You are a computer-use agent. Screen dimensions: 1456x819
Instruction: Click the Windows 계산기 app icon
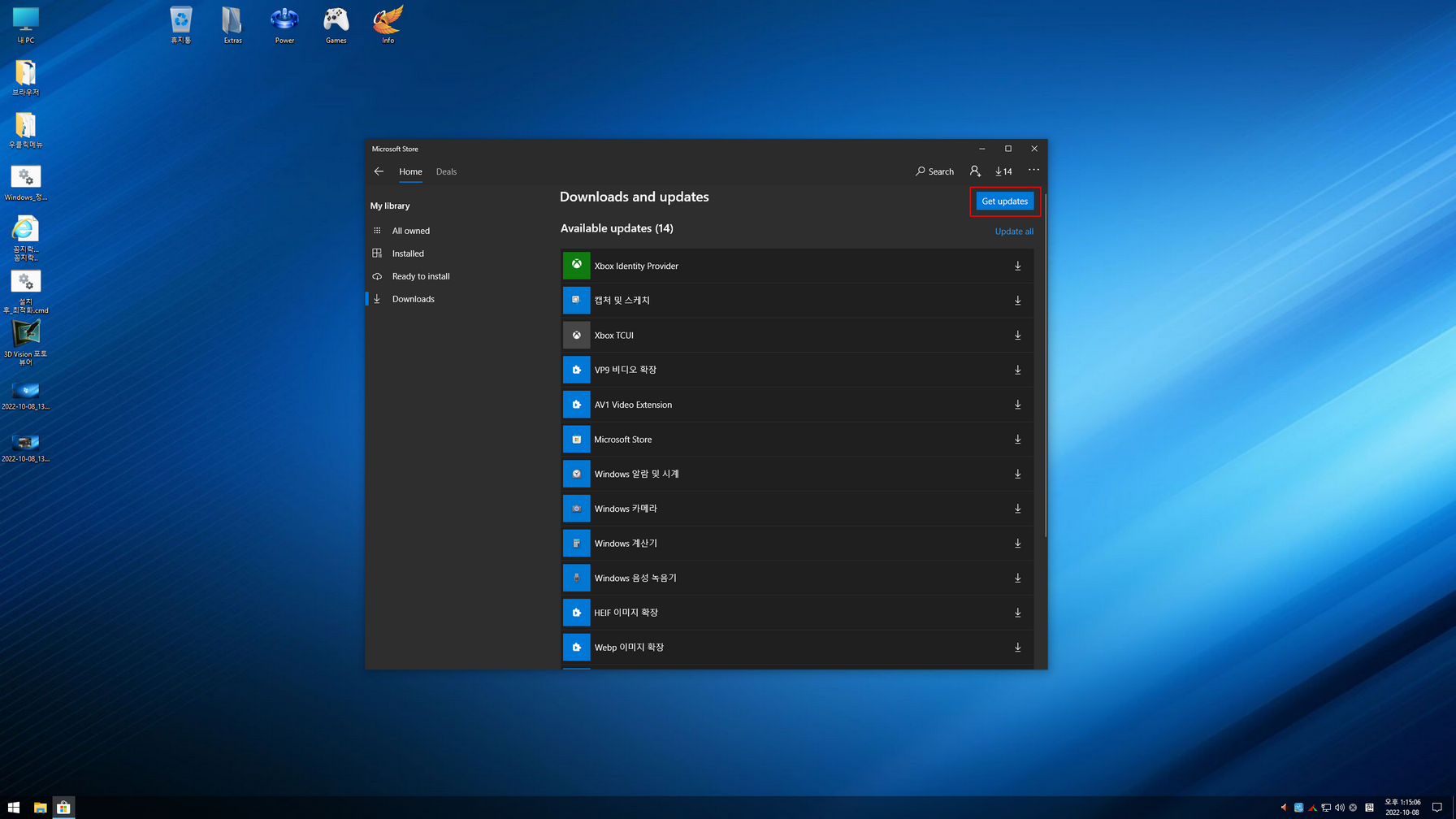click(576, 543)
